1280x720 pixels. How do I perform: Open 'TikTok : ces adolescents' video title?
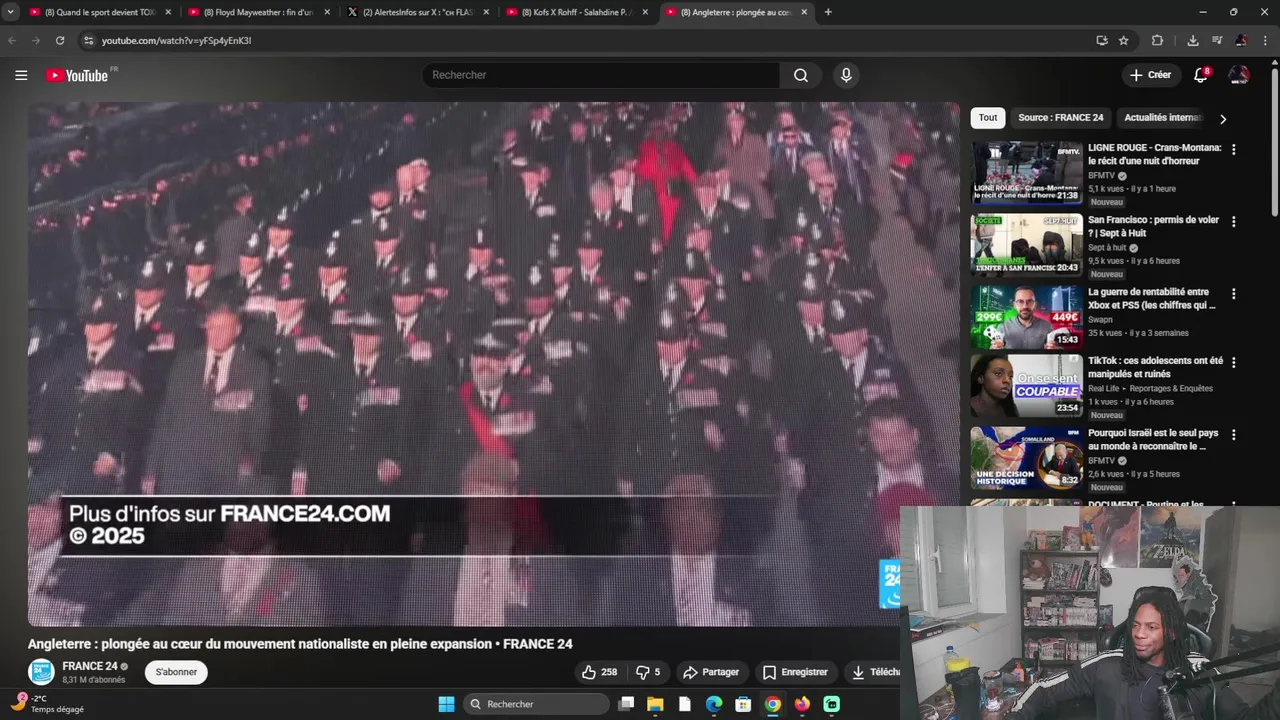coord(1155,367)
